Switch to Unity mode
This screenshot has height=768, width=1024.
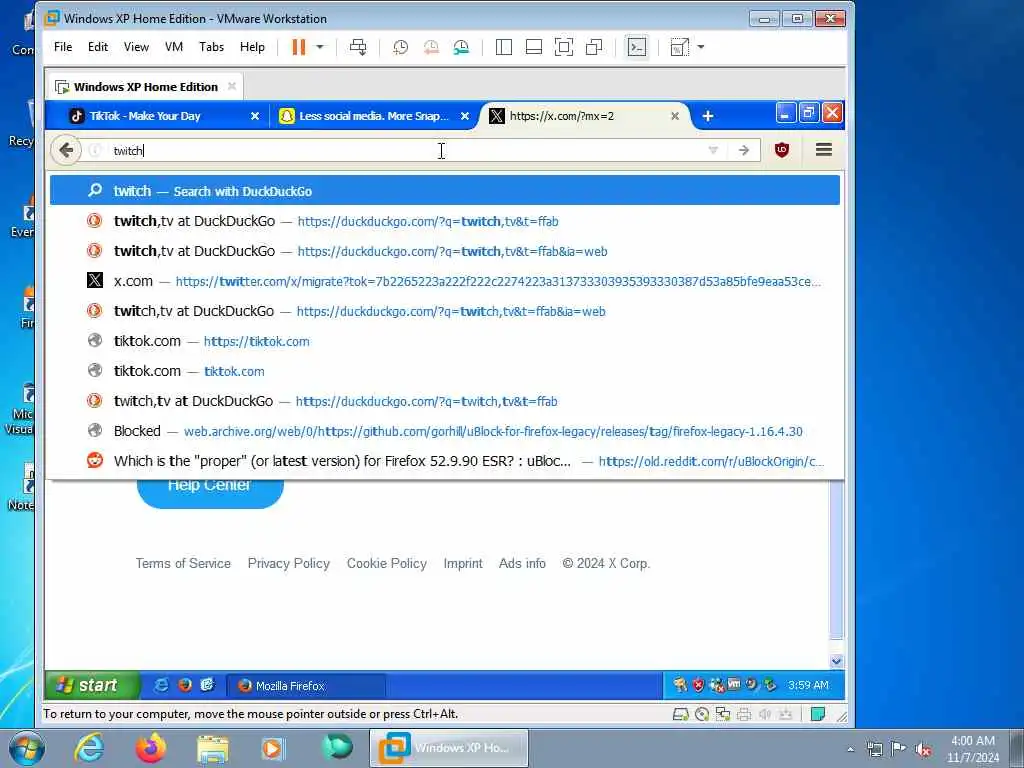[594, 47]
